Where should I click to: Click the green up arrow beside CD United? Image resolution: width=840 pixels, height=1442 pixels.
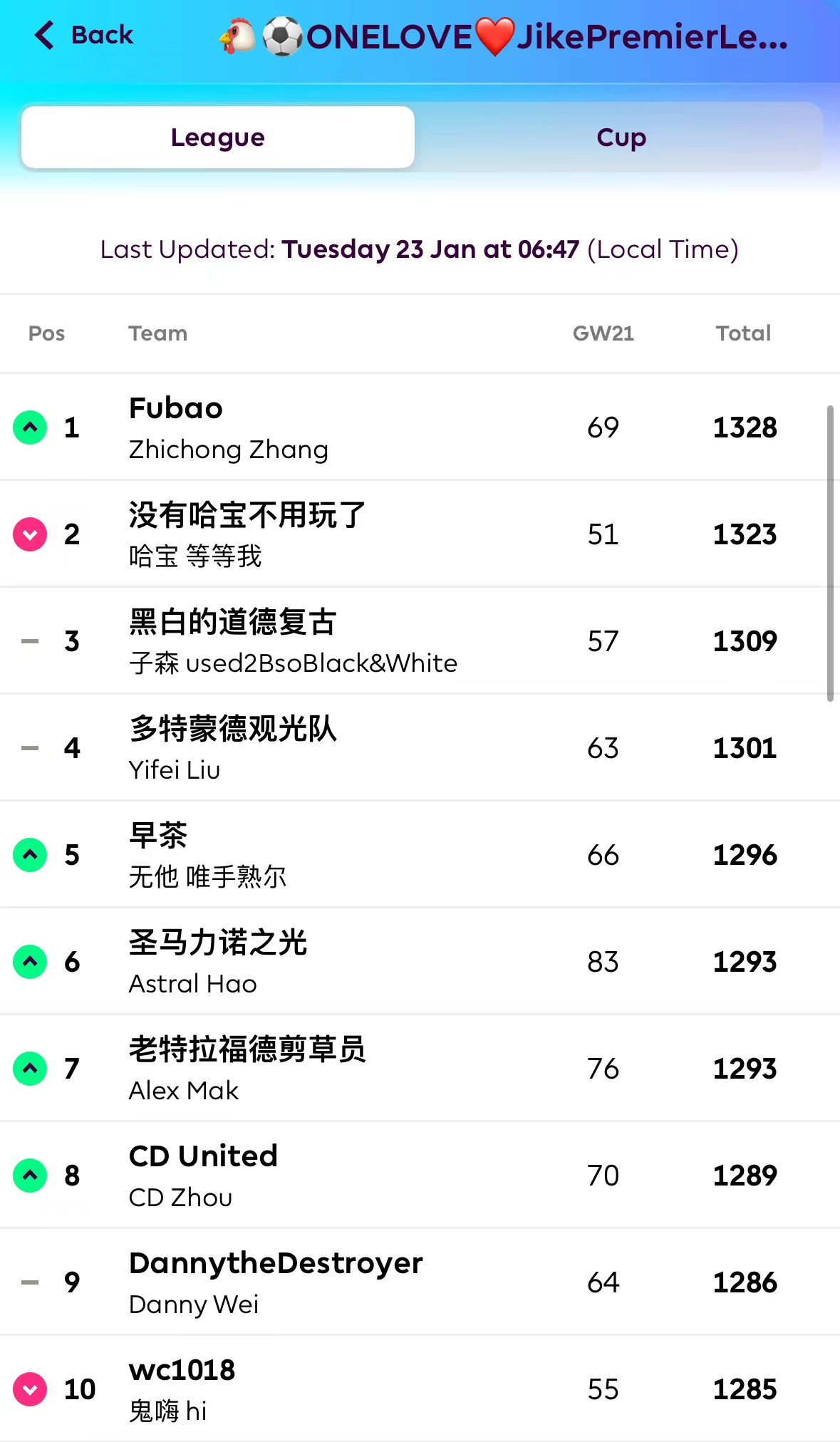30,1176
